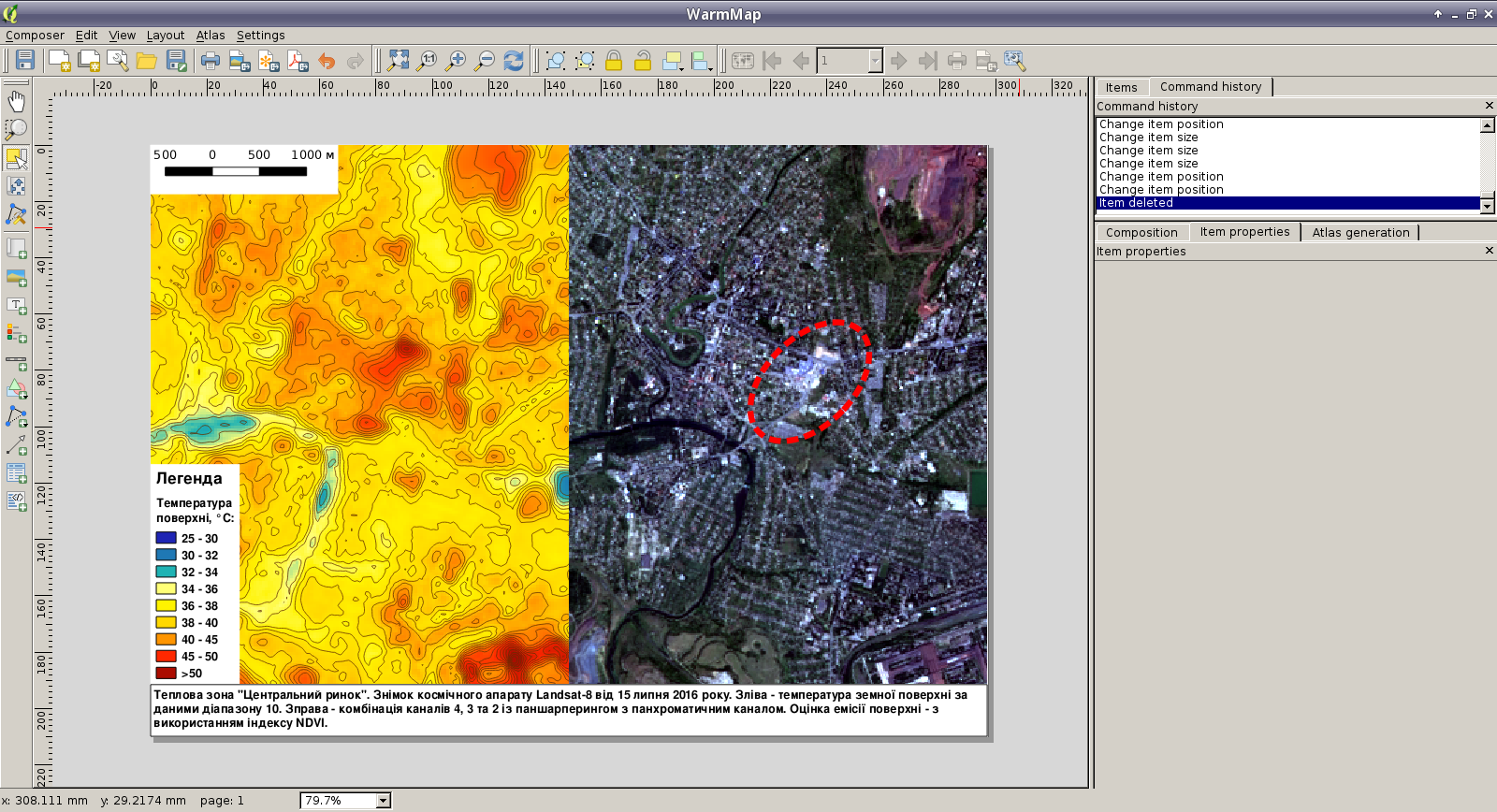Toggle the Preview Atlas button
The width and height of the screenshot is (1497, 812).
pos(743,61)
